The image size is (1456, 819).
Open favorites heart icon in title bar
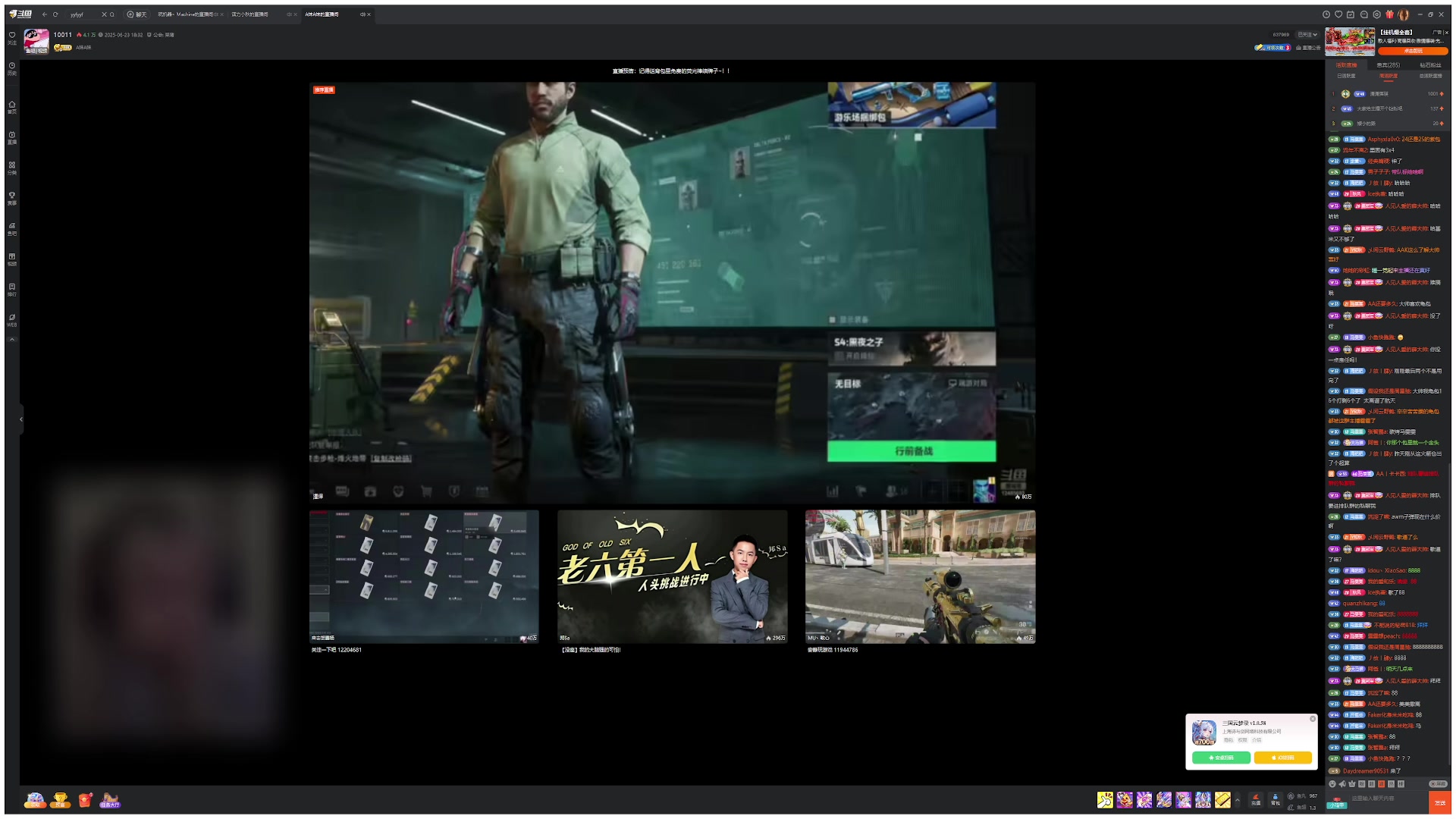point(1338,14)
